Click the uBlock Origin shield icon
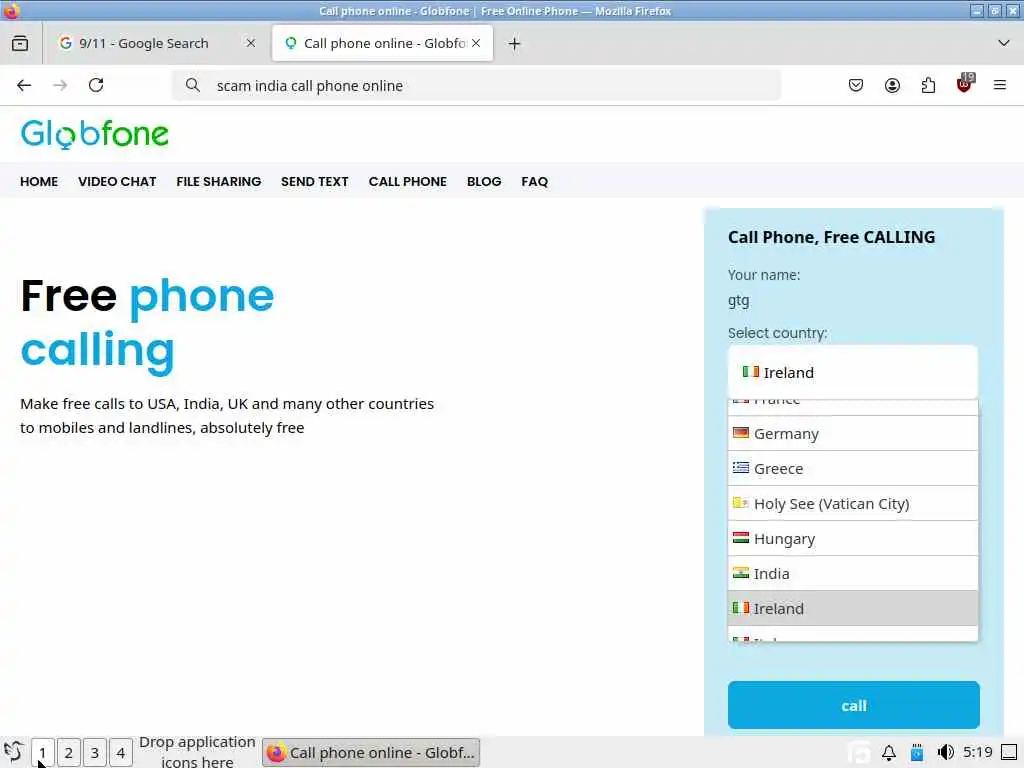 coord(965,84)
